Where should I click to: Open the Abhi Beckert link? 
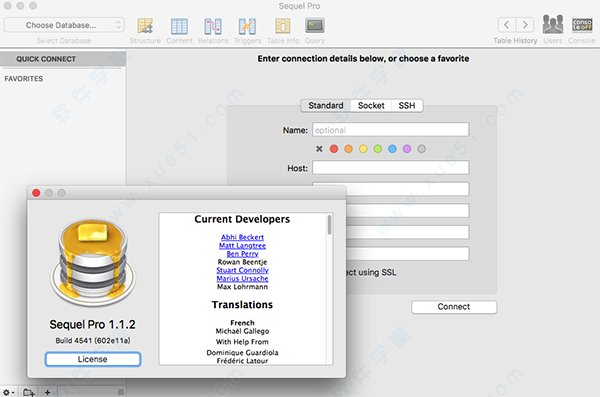point(242,237)
